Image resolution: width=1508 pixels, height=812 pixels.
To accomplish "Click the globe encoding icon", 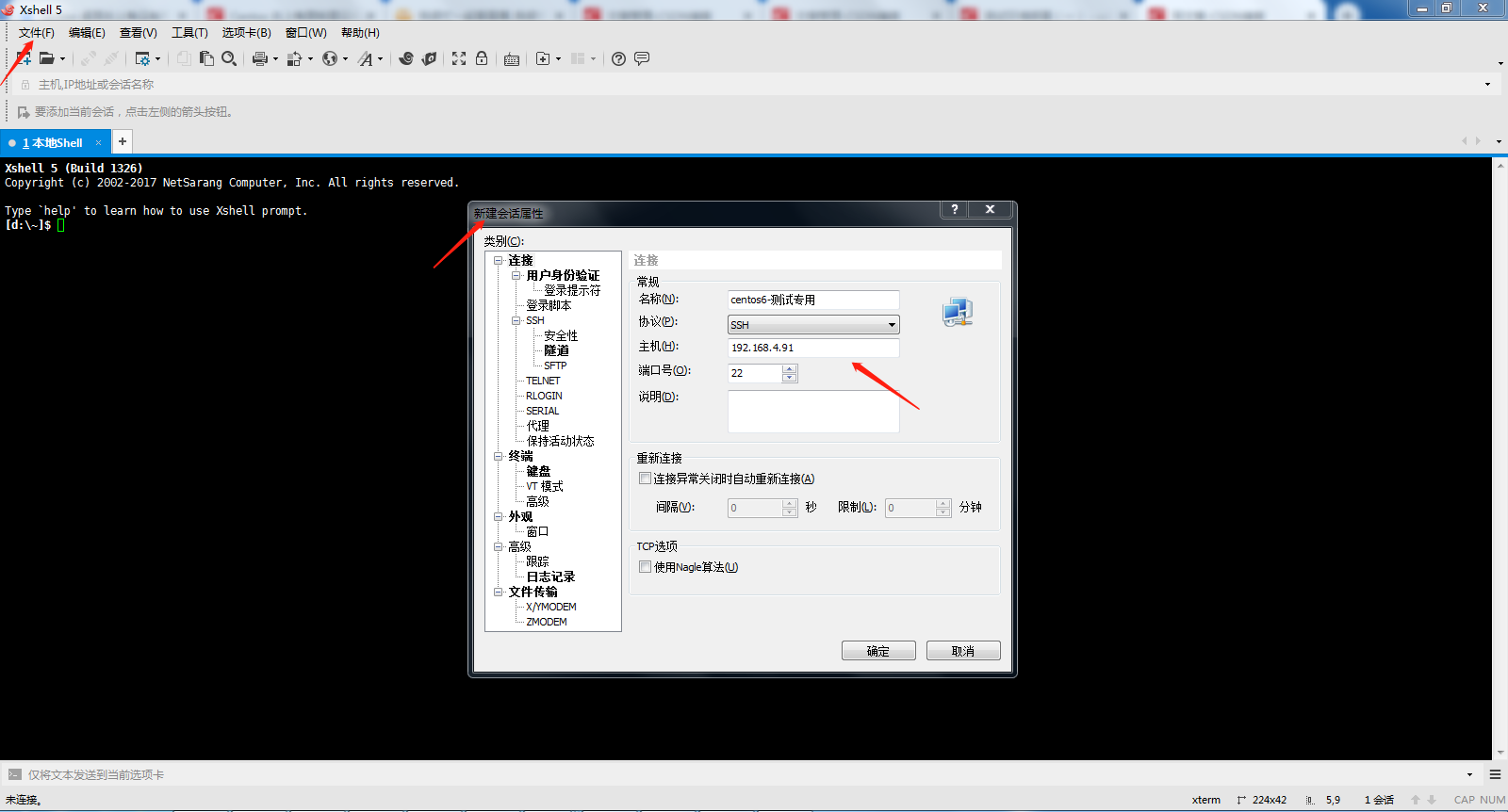I will click(330, 58).
